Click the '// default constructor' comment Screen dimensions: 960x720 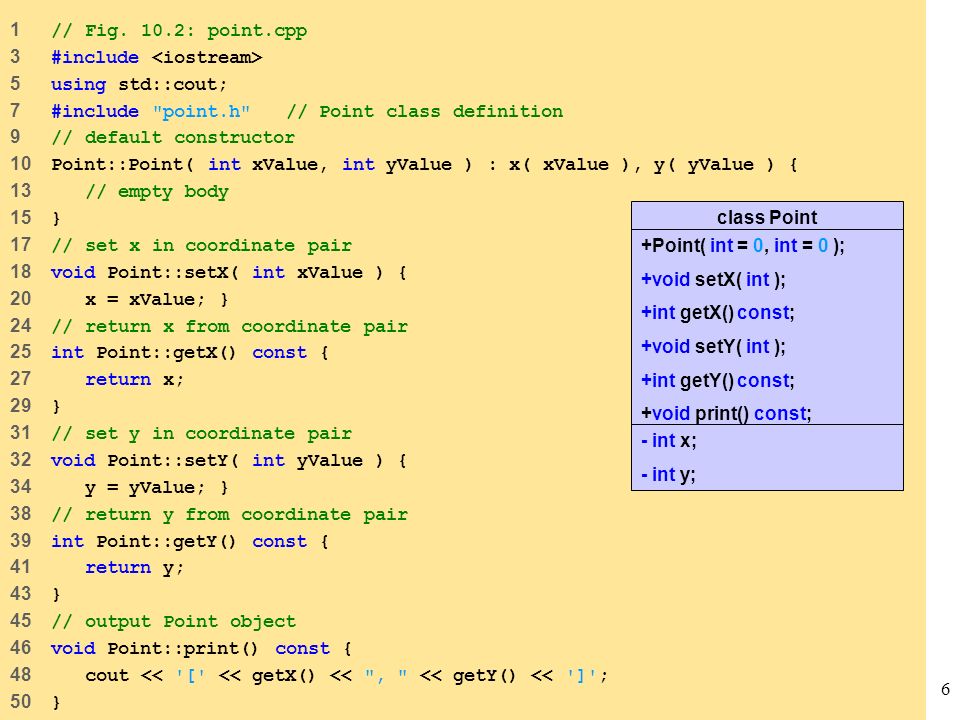(173, 138)
